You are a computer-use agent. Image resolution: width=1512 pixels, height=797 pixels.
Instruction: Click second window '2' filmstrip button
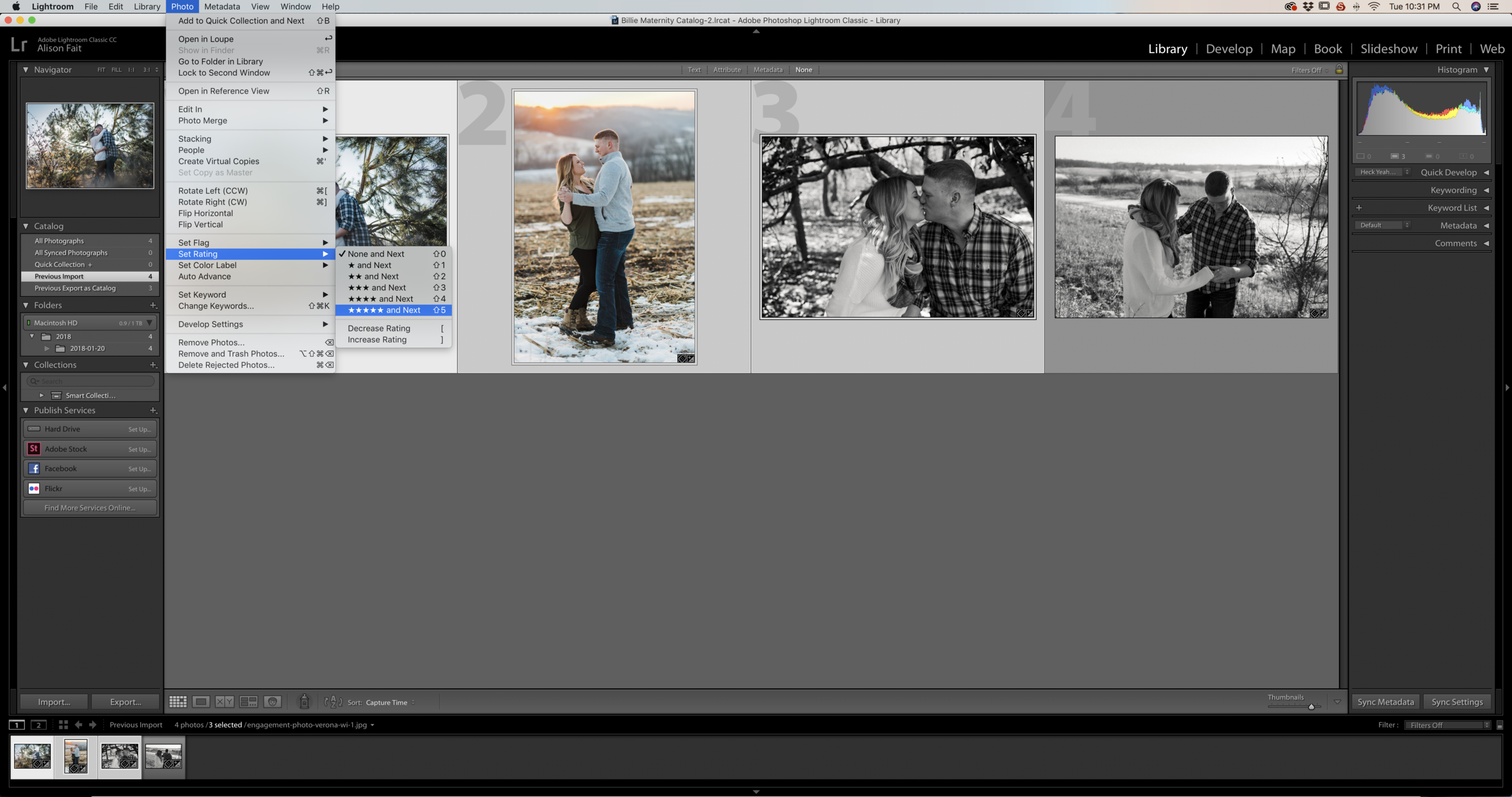pos(39,724)
